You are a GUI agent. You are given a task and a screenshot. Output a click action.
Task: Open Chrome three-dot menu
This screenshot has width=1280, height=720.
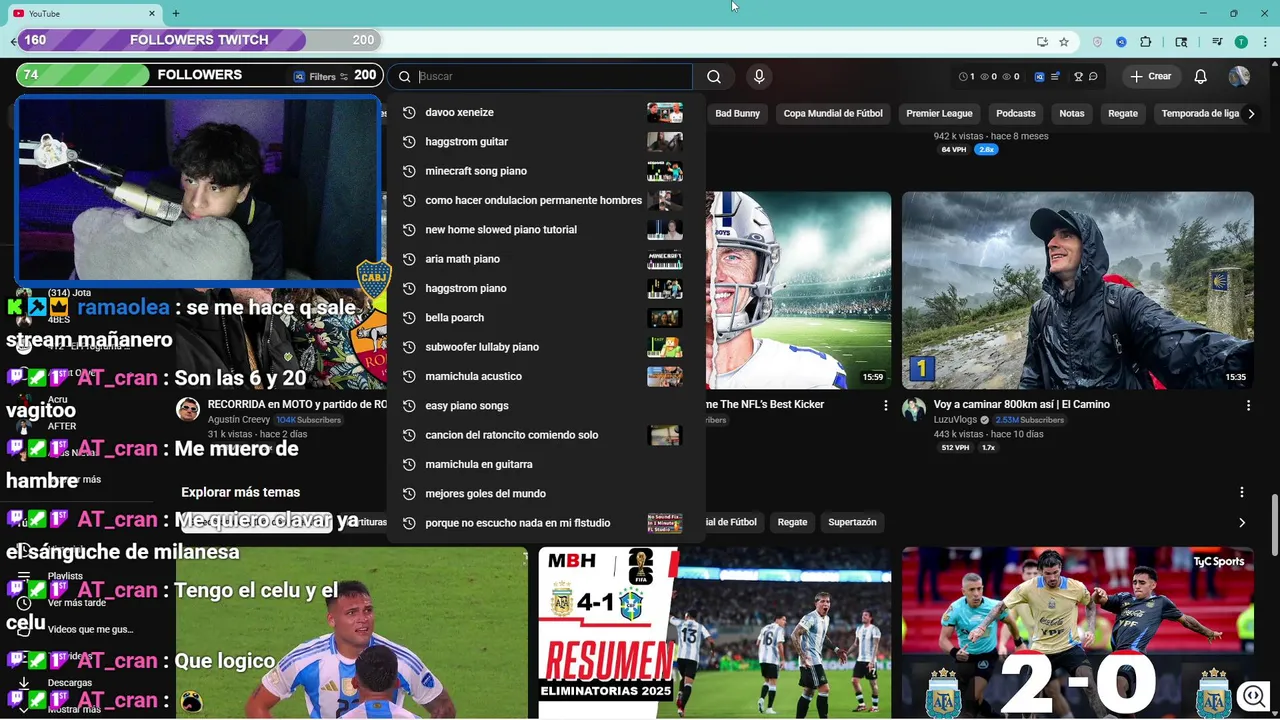click(1265, 42)
